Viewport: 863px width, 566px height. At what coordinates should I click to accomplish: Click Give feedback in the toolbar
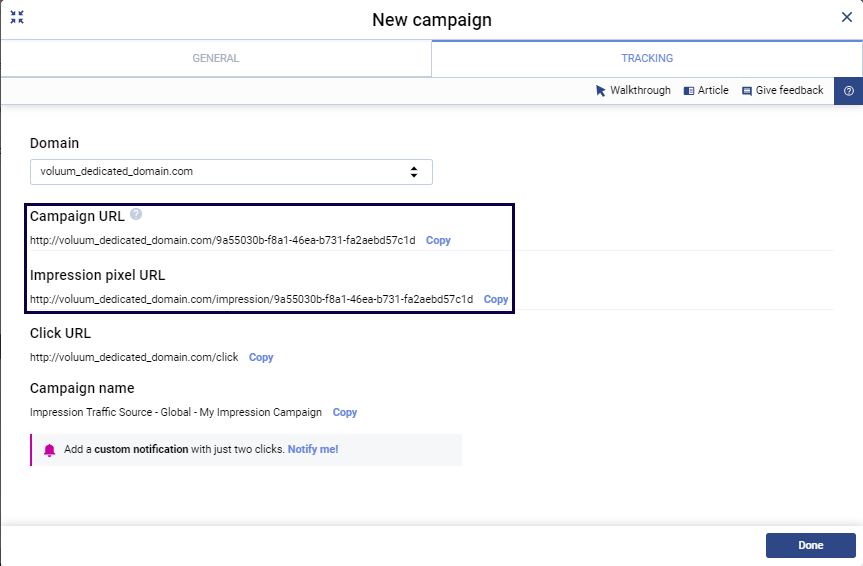(x=782, y=90)
